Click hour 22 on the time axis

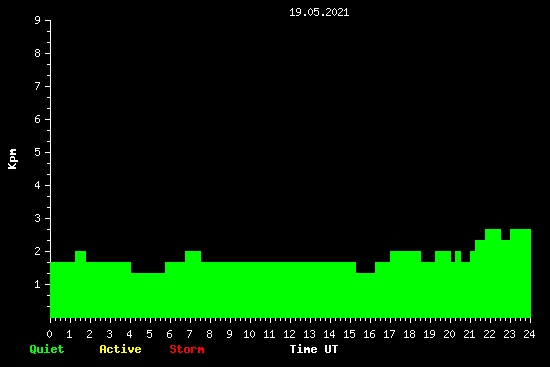[x=489, y=334]
